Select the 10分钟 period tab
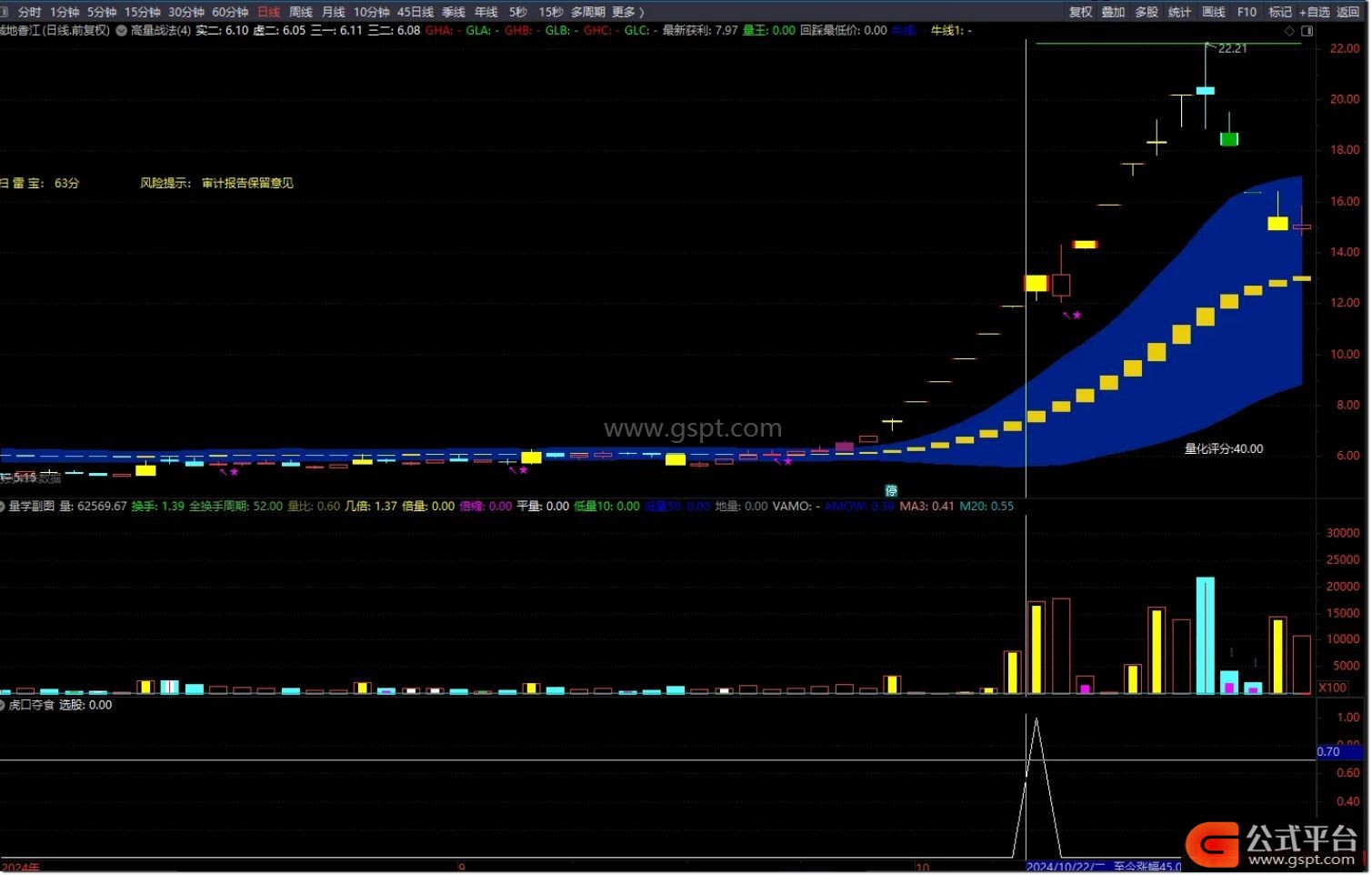The height and width of the screenshot is (875, 1372). coord(371,12)
